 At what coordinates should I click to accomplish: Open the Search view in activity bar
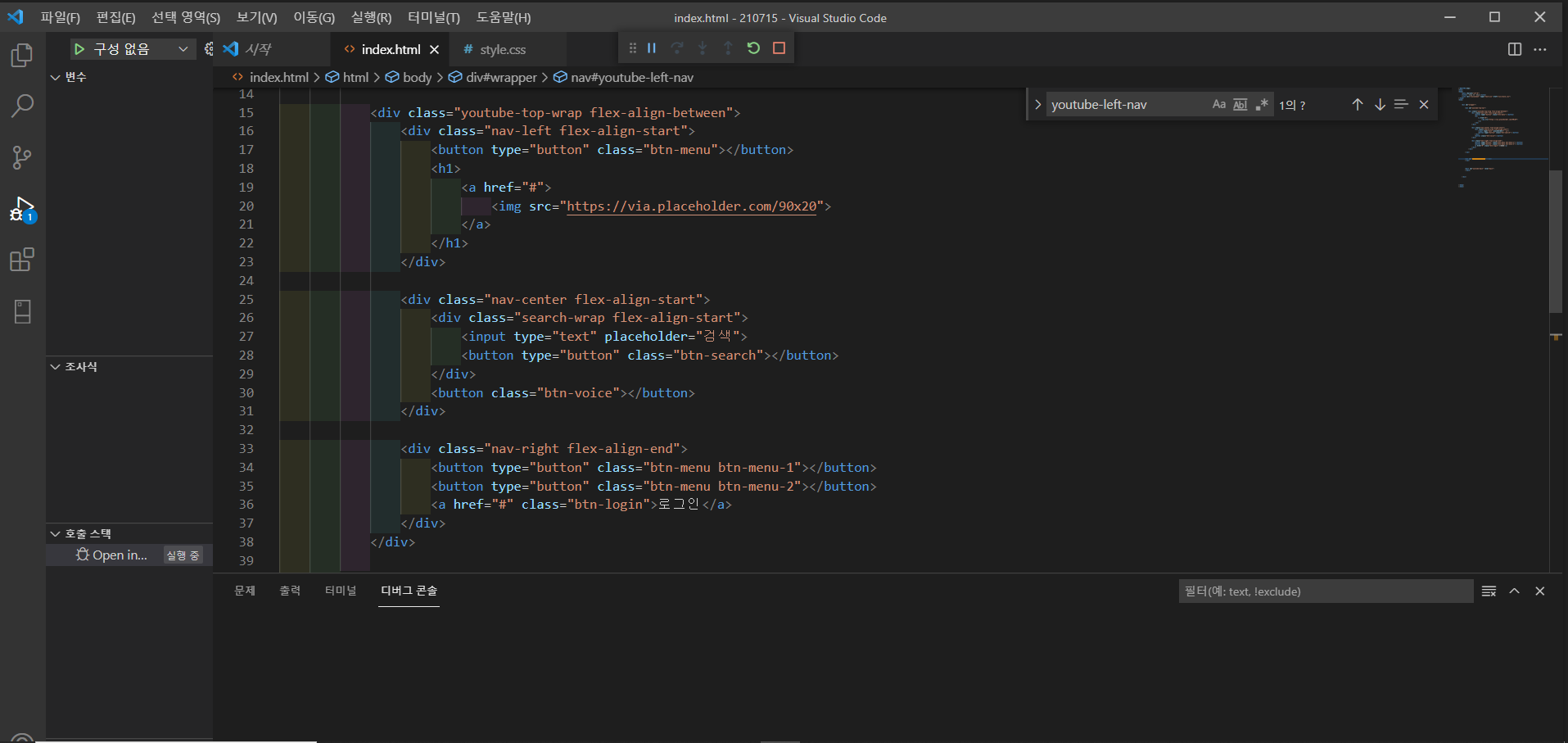pos(22,106)
